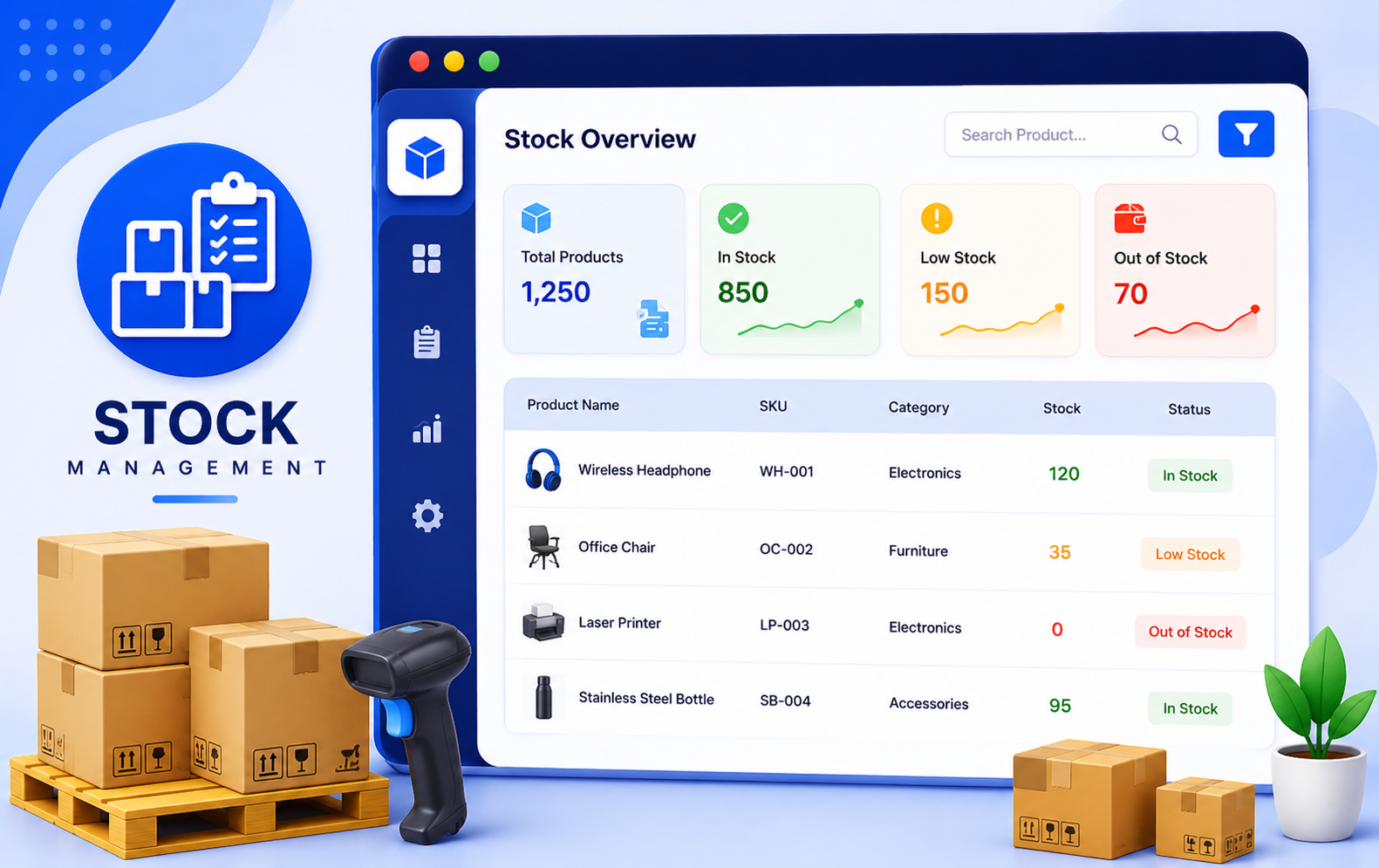Click the headphone icon in Wireless Headphone row
The image size is (1379, 868).
pyautogui.click(x=543, y=469)
